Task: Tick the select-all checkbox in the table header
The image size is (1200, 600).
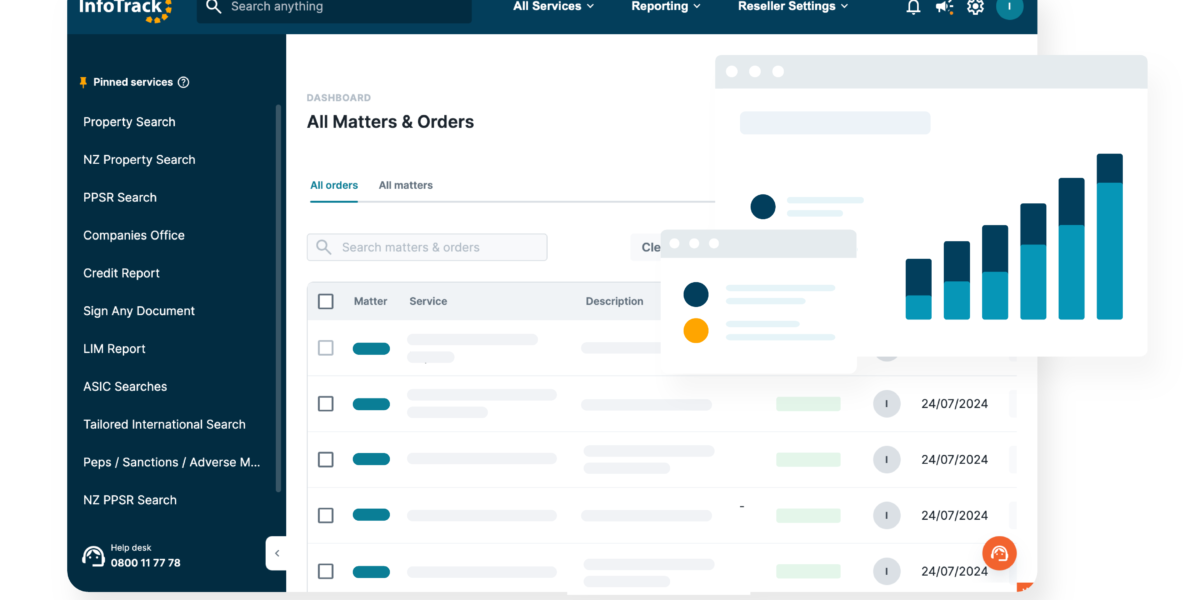Action: (325, 301)
